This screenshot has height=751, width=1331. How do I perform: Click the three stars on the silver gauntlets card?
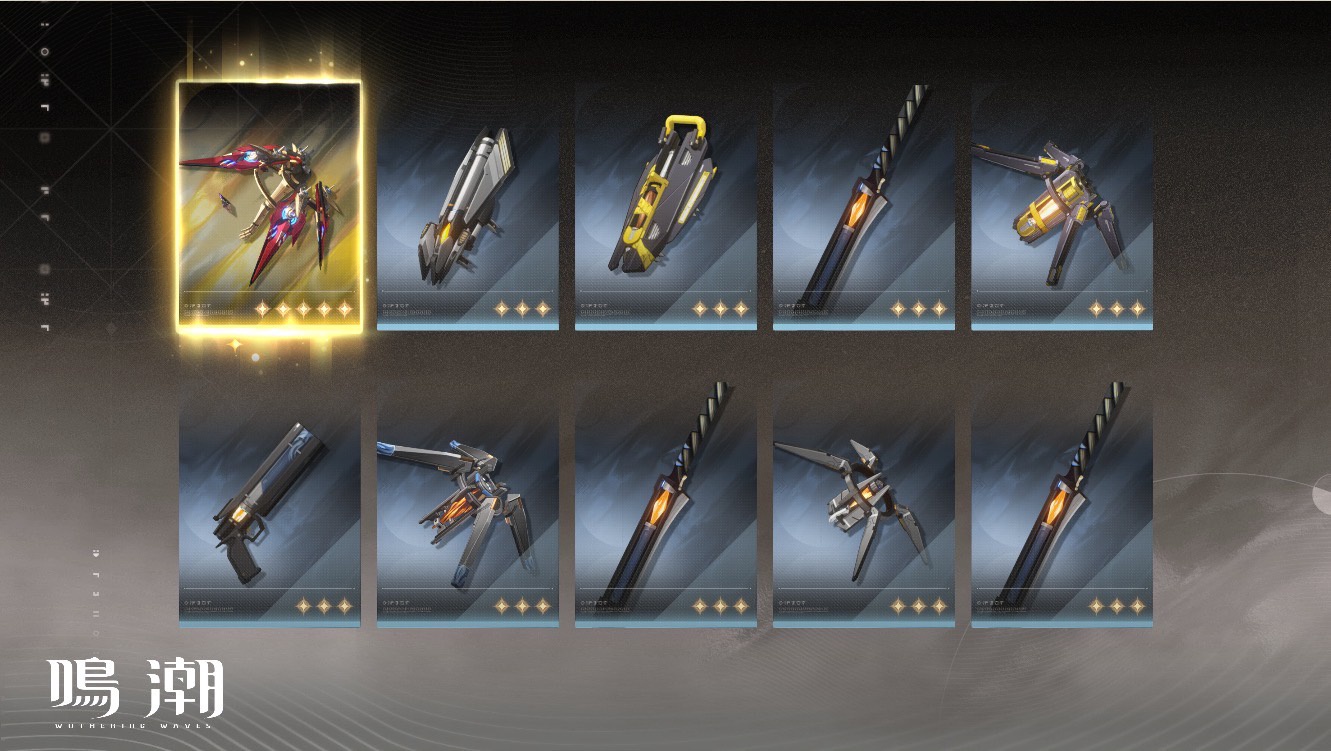coord(917,606)
